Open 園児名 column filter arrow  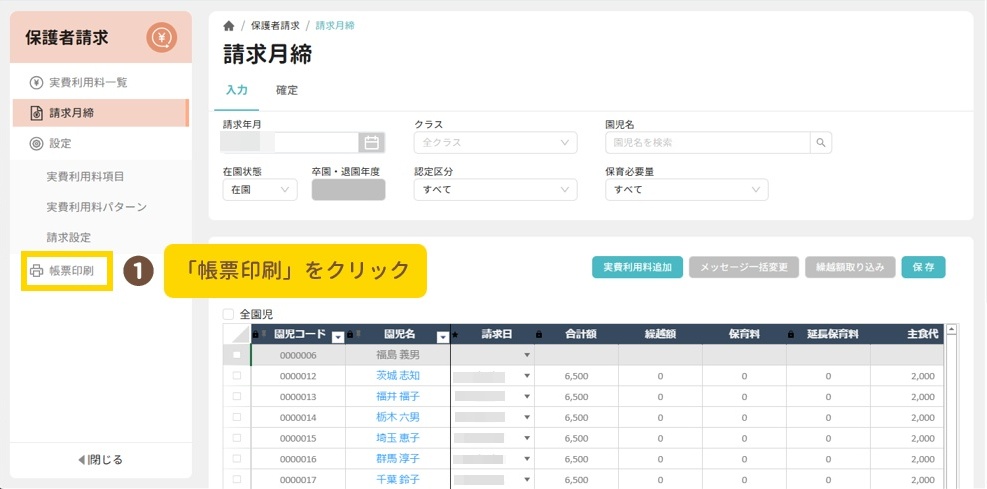443,336
